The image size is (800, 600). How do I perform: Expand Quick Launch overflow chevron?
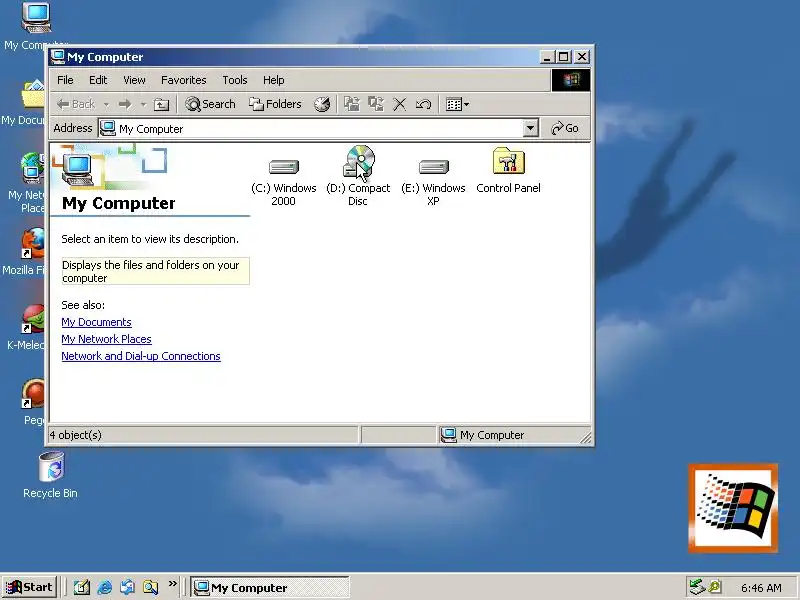[x=172, y=583]
